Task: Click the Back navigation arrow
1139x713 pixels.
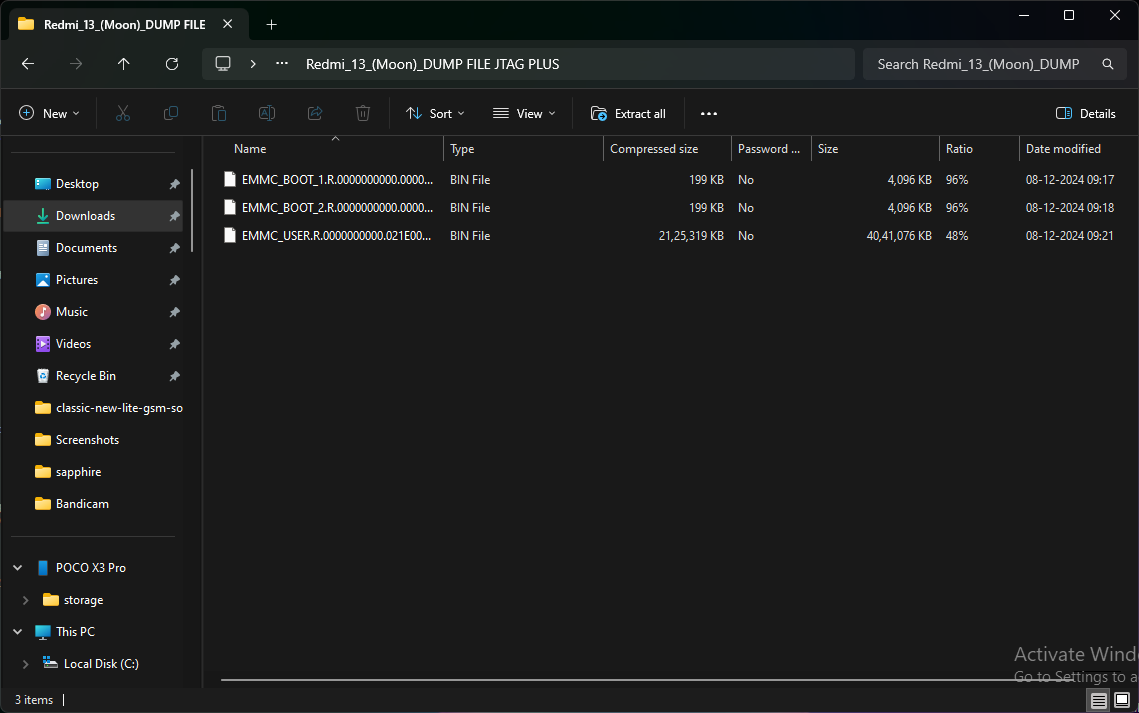Action: (x=28, y=64)
